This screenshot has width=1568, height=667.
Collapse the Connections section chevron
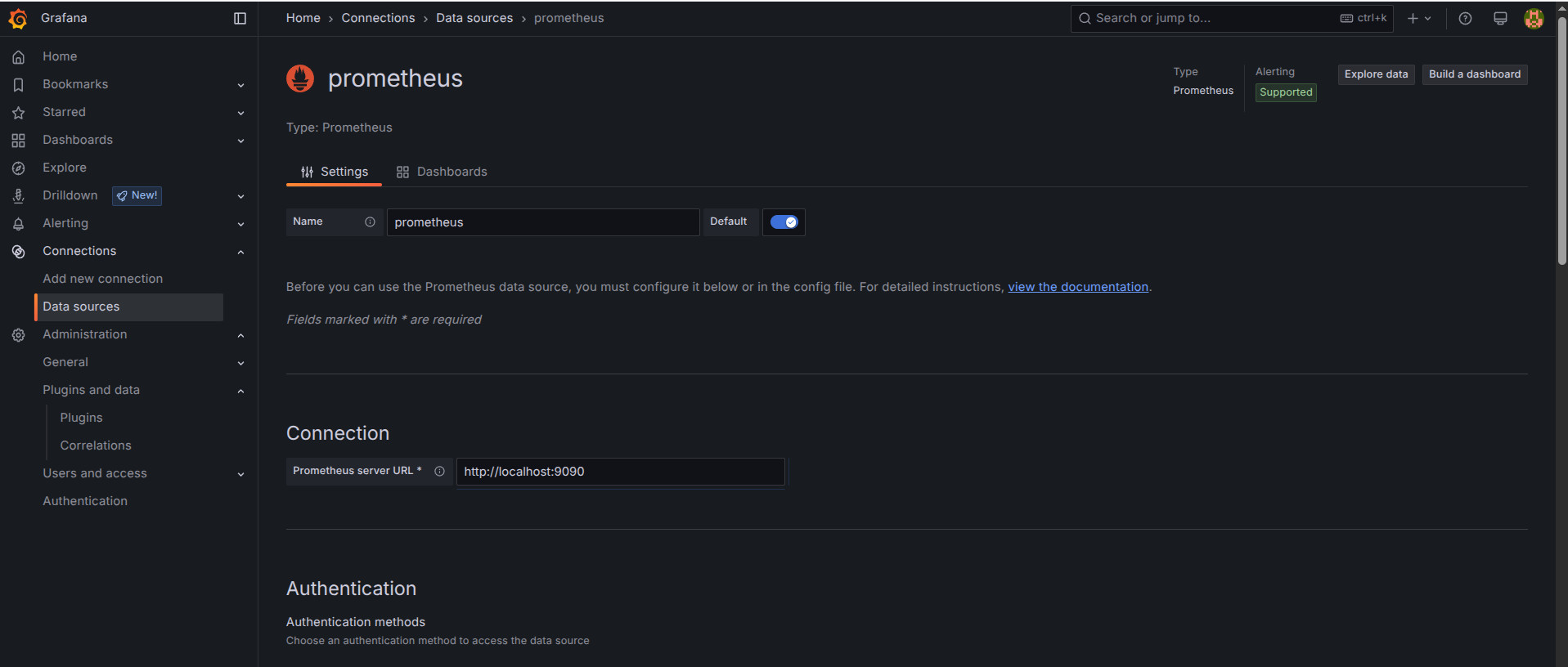pos(240,252)
